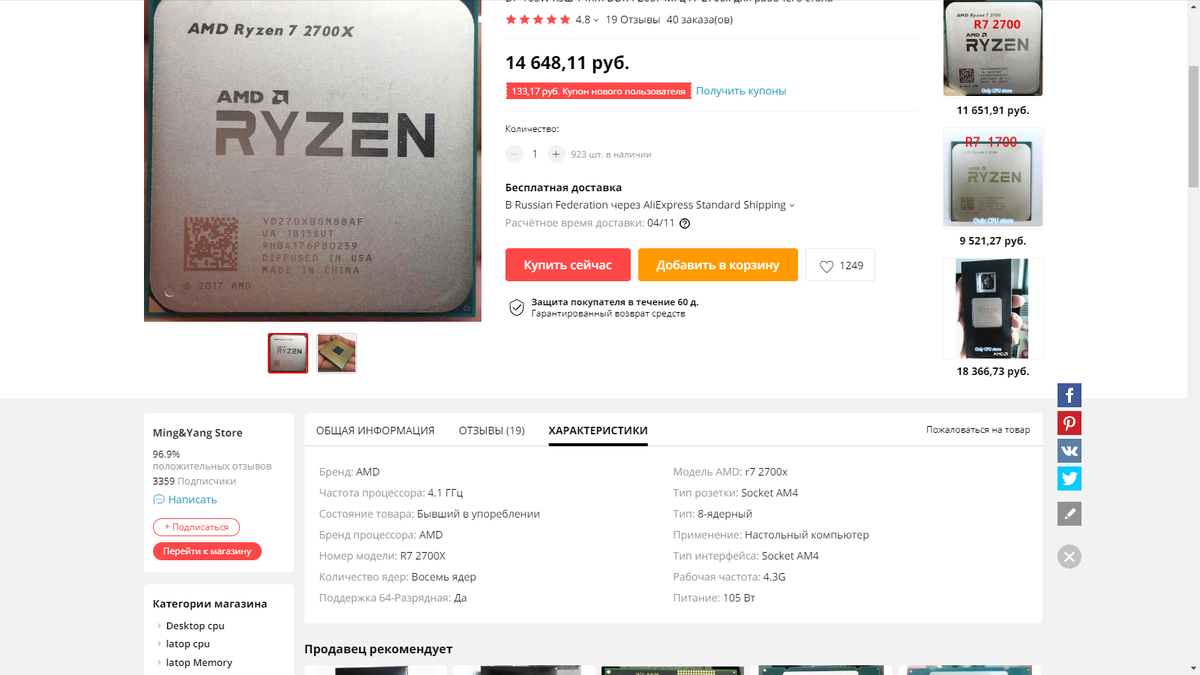Open the delivery date help icon
Image resolution: width=1200 pixels, height=675 pixels.
click(x=685, y=224)
